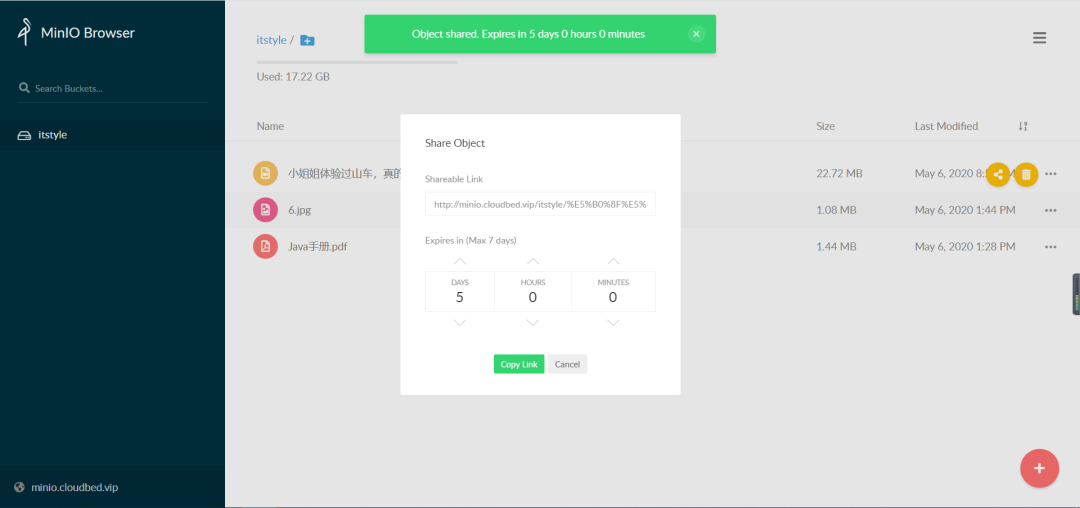Decrease the Hours value with down chevron
1080x508 pixels.
(x=532, y=322)
